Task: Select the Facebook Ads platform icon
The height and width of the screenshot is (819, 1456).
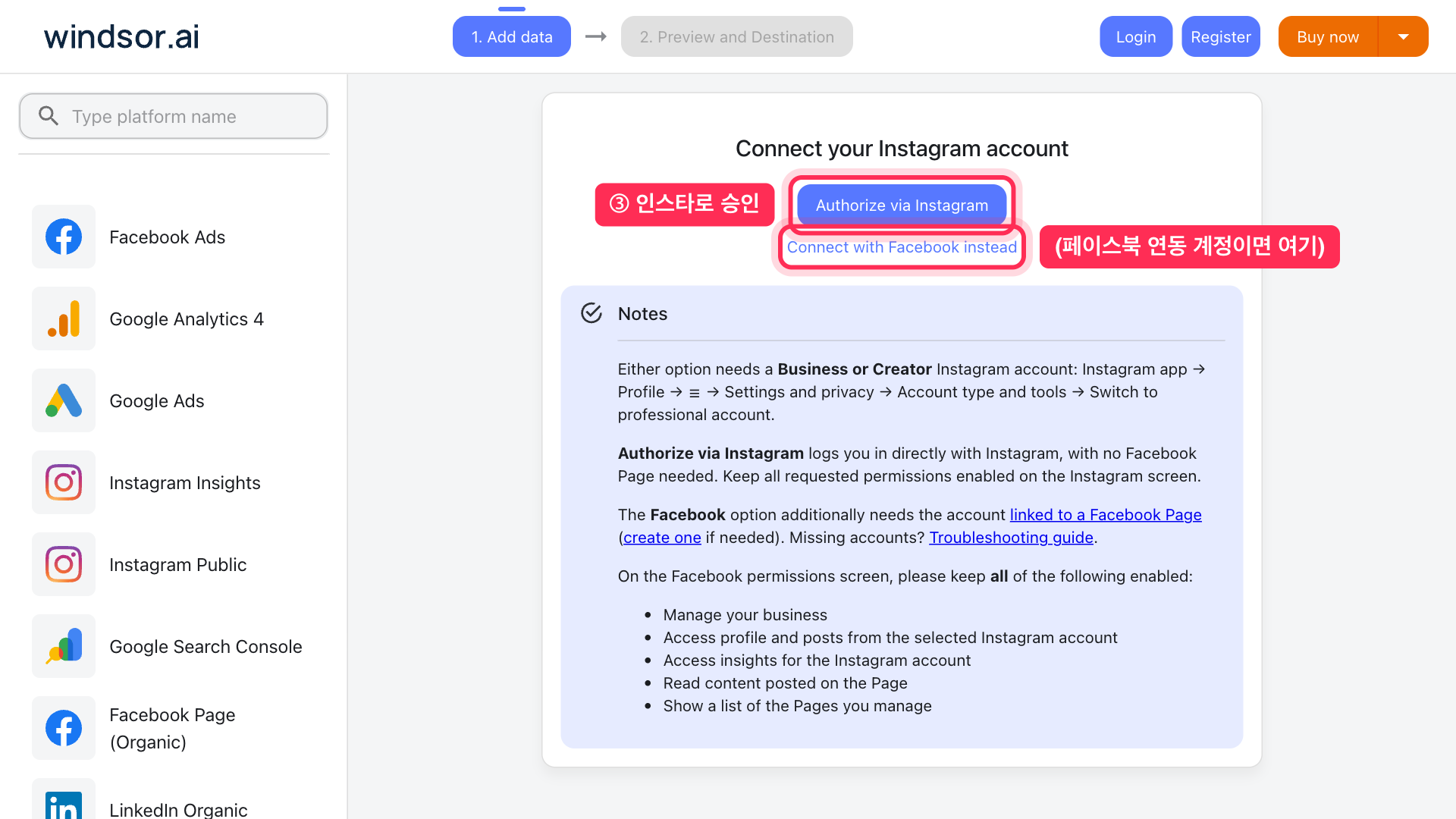Action: coord(64,237)
